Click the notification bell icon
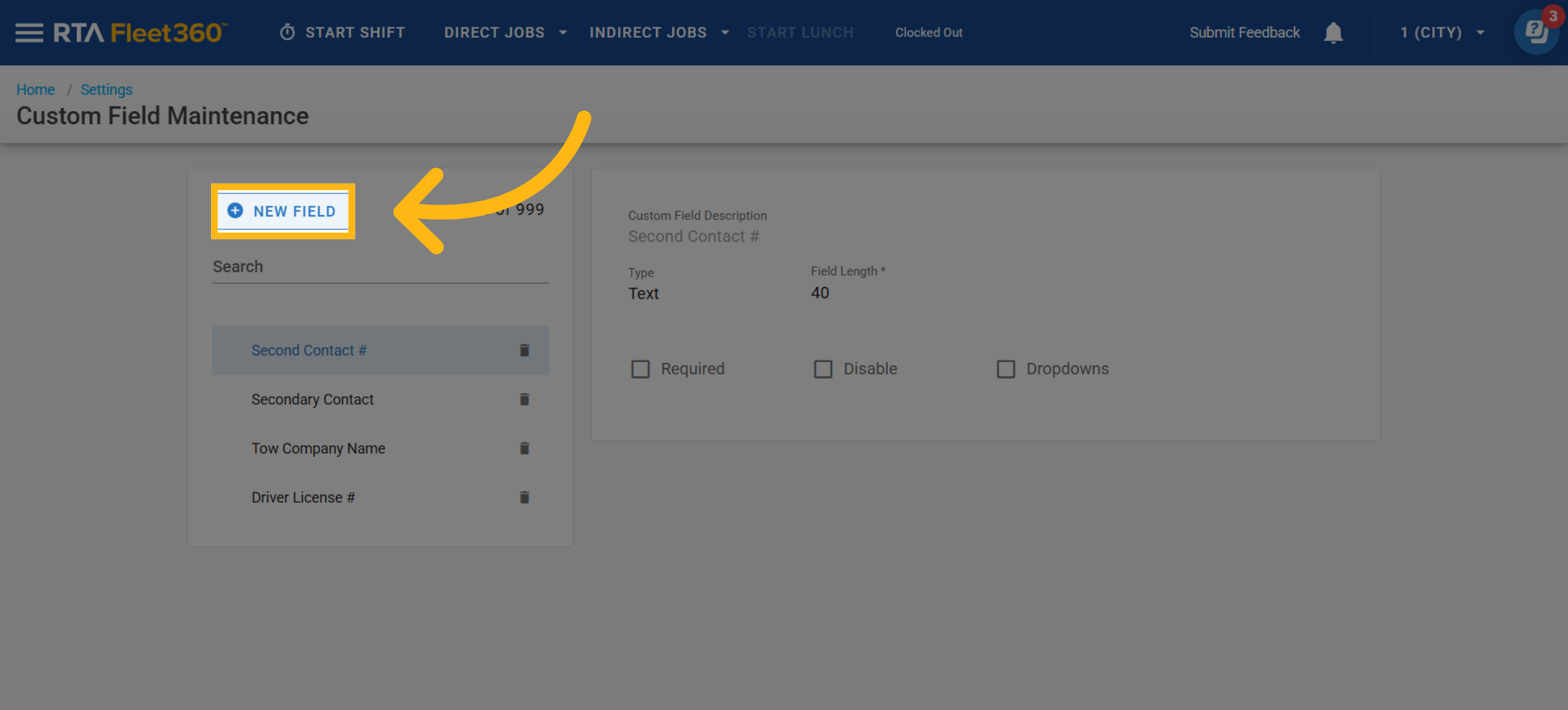 pyautogui.click(x=1333, y=33)
